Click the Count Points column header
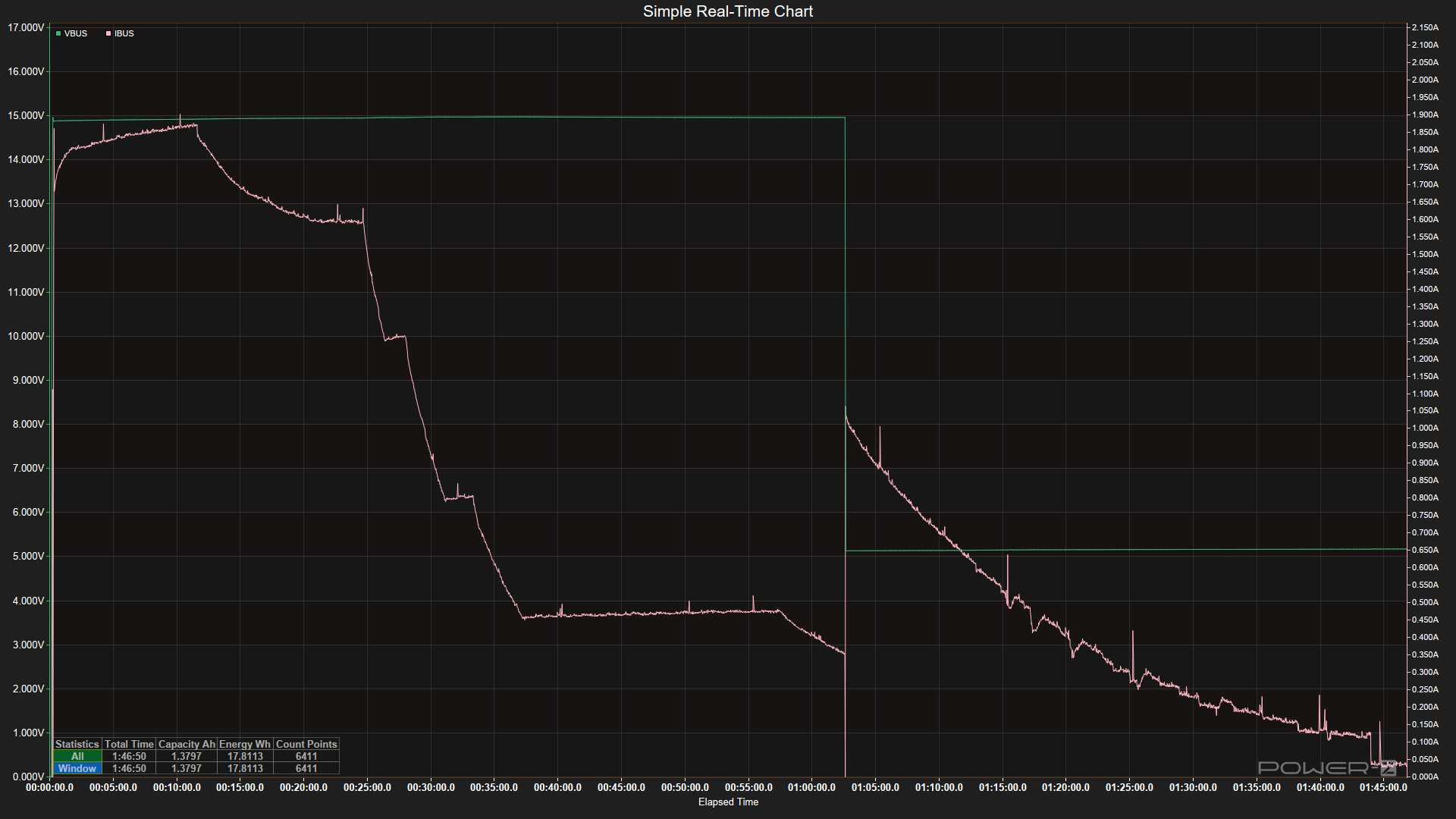 click(x=306, y=744)
